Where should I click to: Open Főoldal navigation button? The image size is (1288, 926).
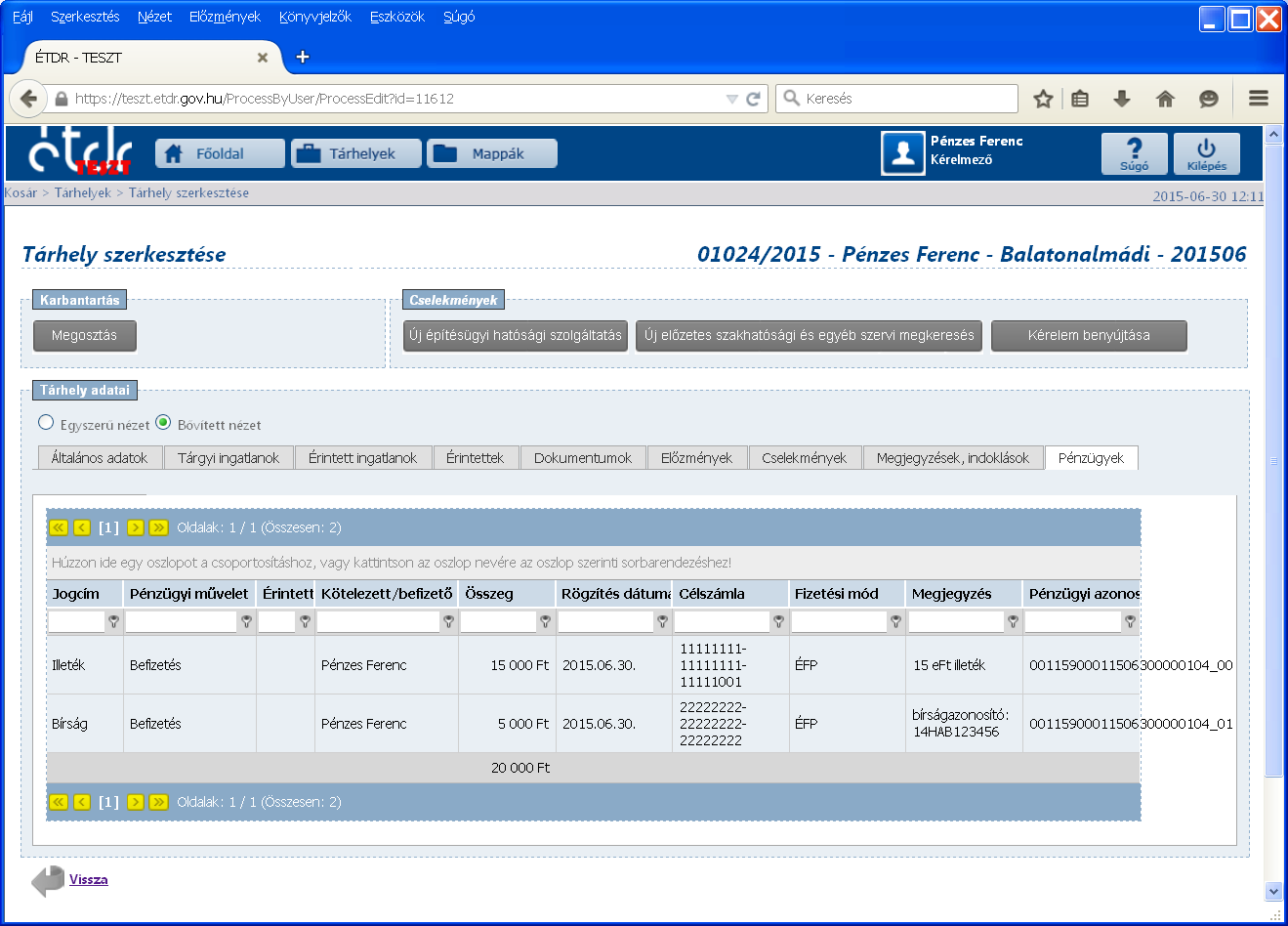(221, 153)
